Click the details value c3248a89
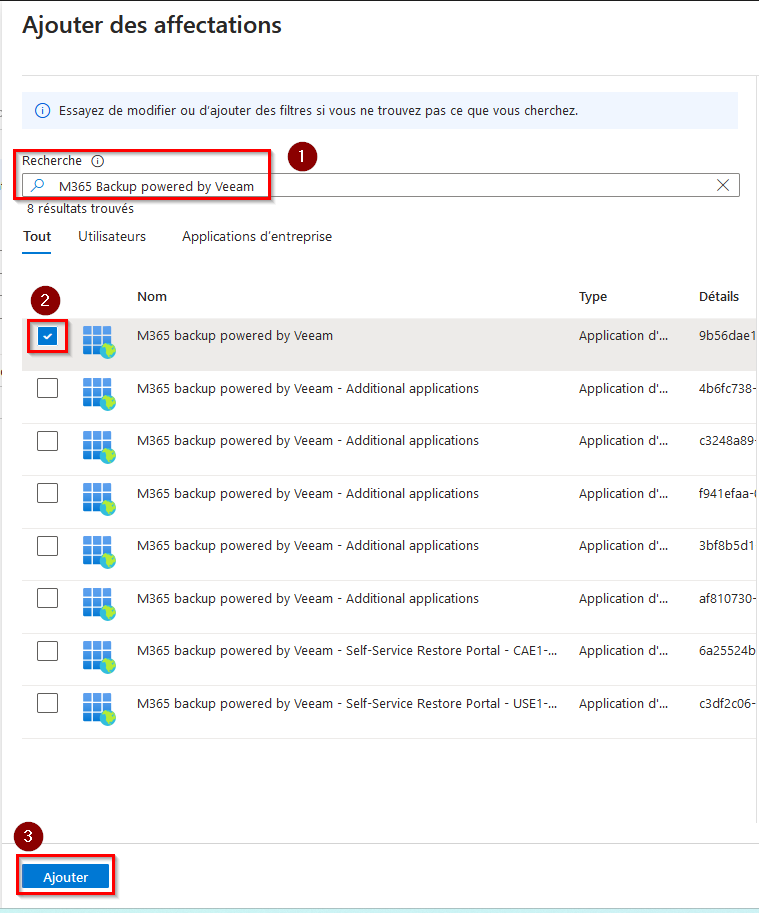759x913 pixels. click(727, 441)
